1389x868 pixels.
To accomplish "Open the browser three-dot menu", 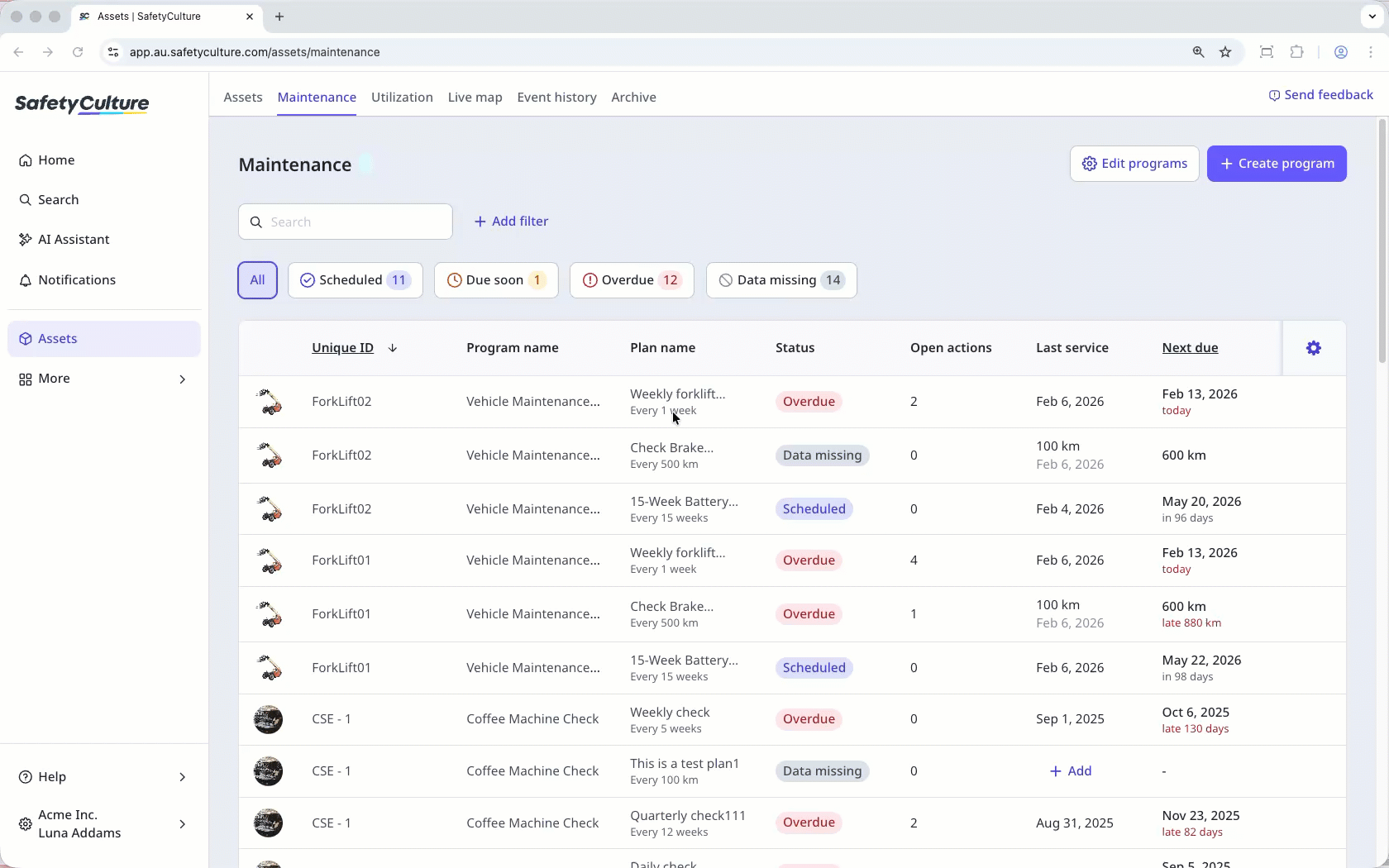I will pos(1371,52).
